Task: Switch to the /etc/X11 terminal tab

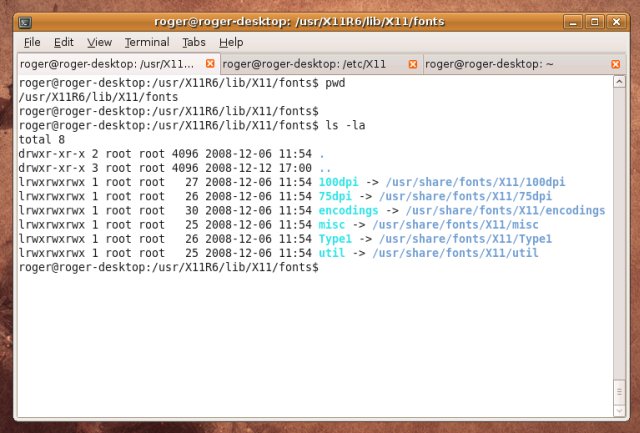Action: (x=321, y=64)
